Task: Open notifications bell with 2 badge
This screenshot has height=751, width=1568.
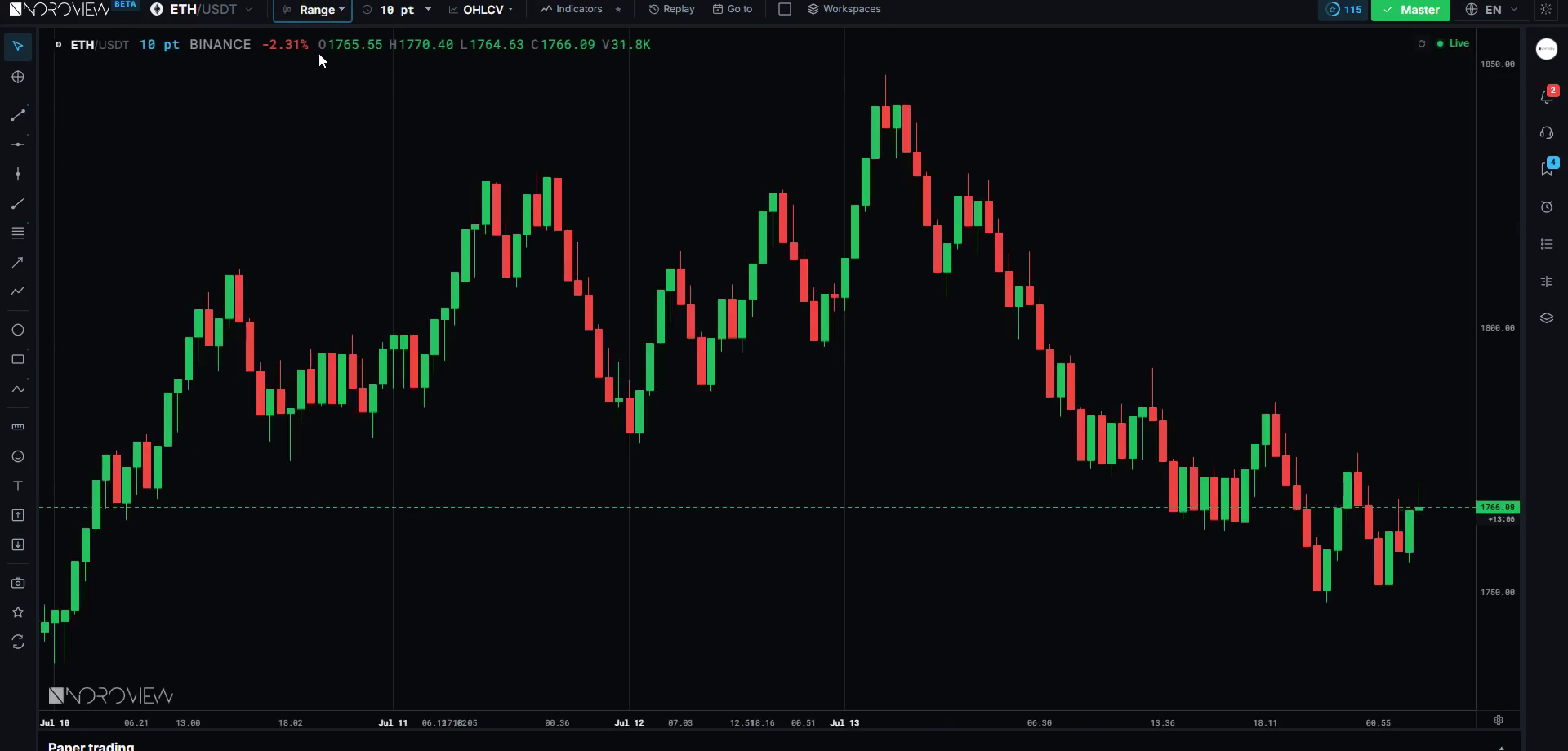Action: click(1547, 96)
